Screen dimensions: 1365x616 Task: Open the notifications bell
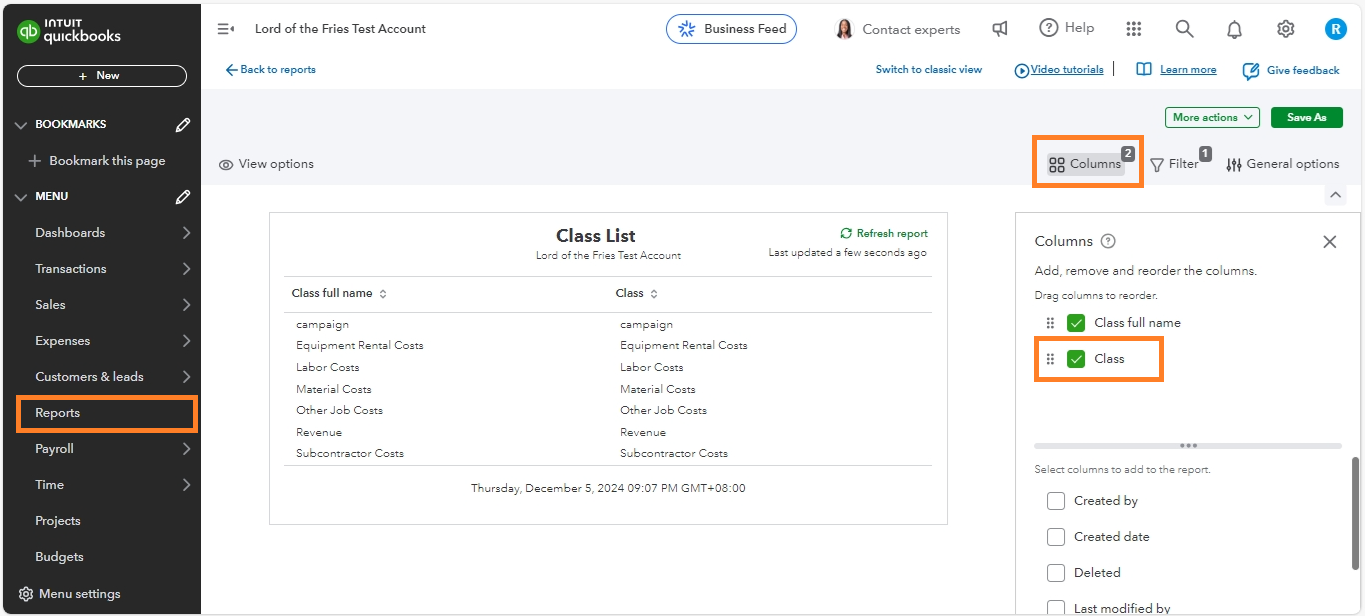1234,29
